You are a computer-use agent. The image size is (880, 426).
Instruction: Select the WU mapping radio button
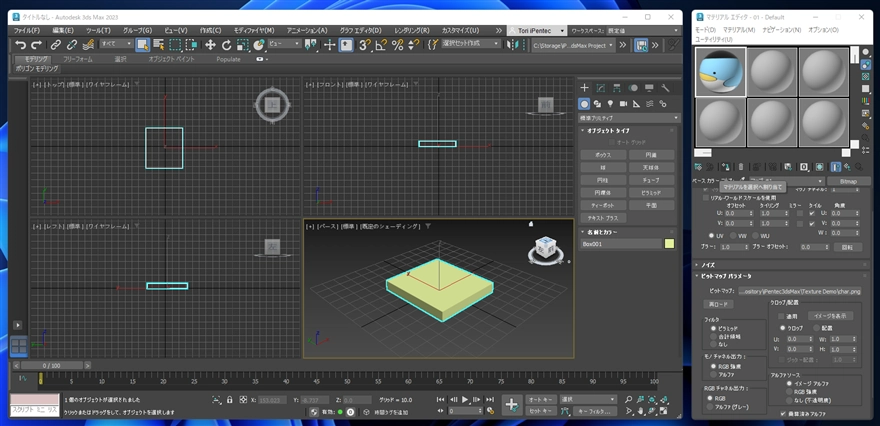[755, 236]
